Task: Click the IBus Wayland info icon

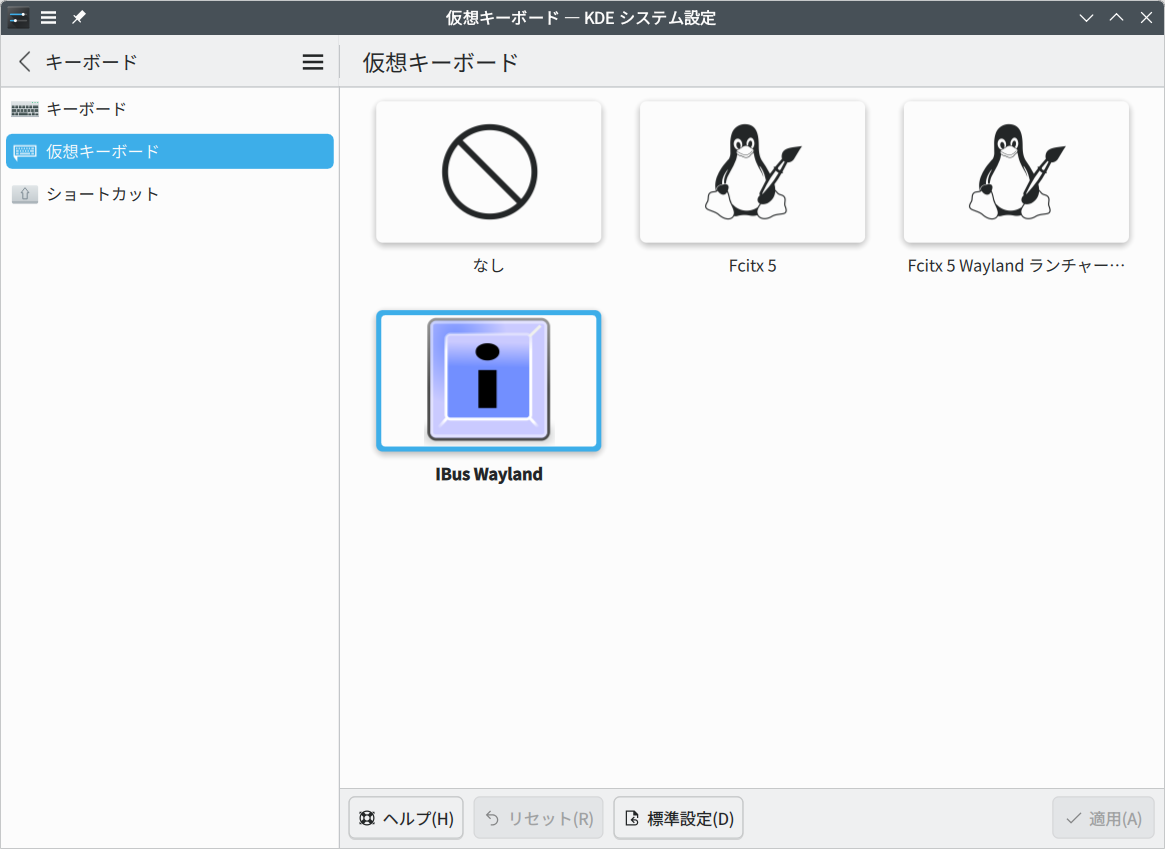Action: (x=489, y=380)
